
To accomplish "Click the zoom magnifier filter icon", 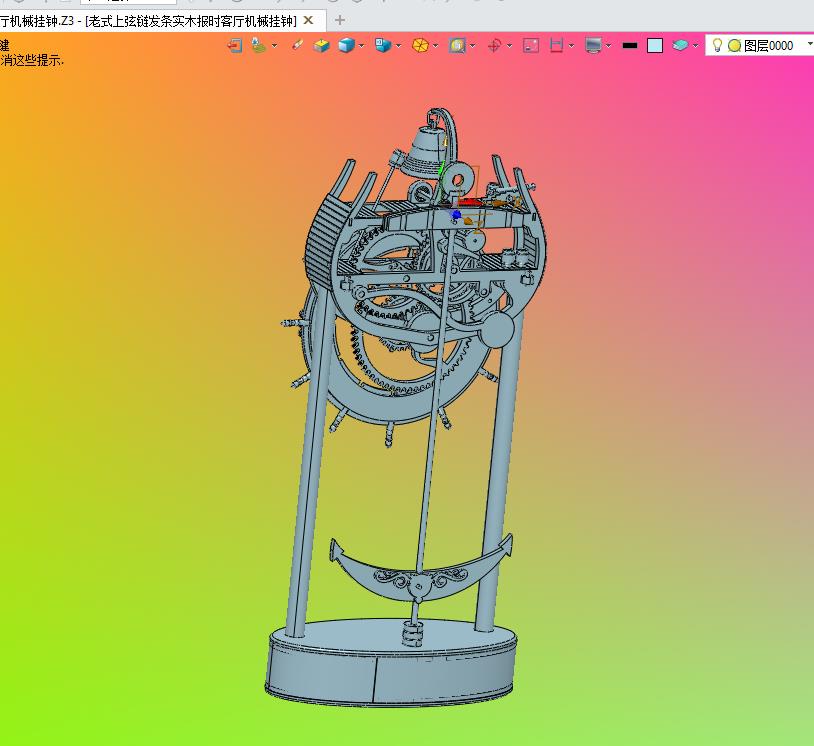I will (x=457, y=46).
